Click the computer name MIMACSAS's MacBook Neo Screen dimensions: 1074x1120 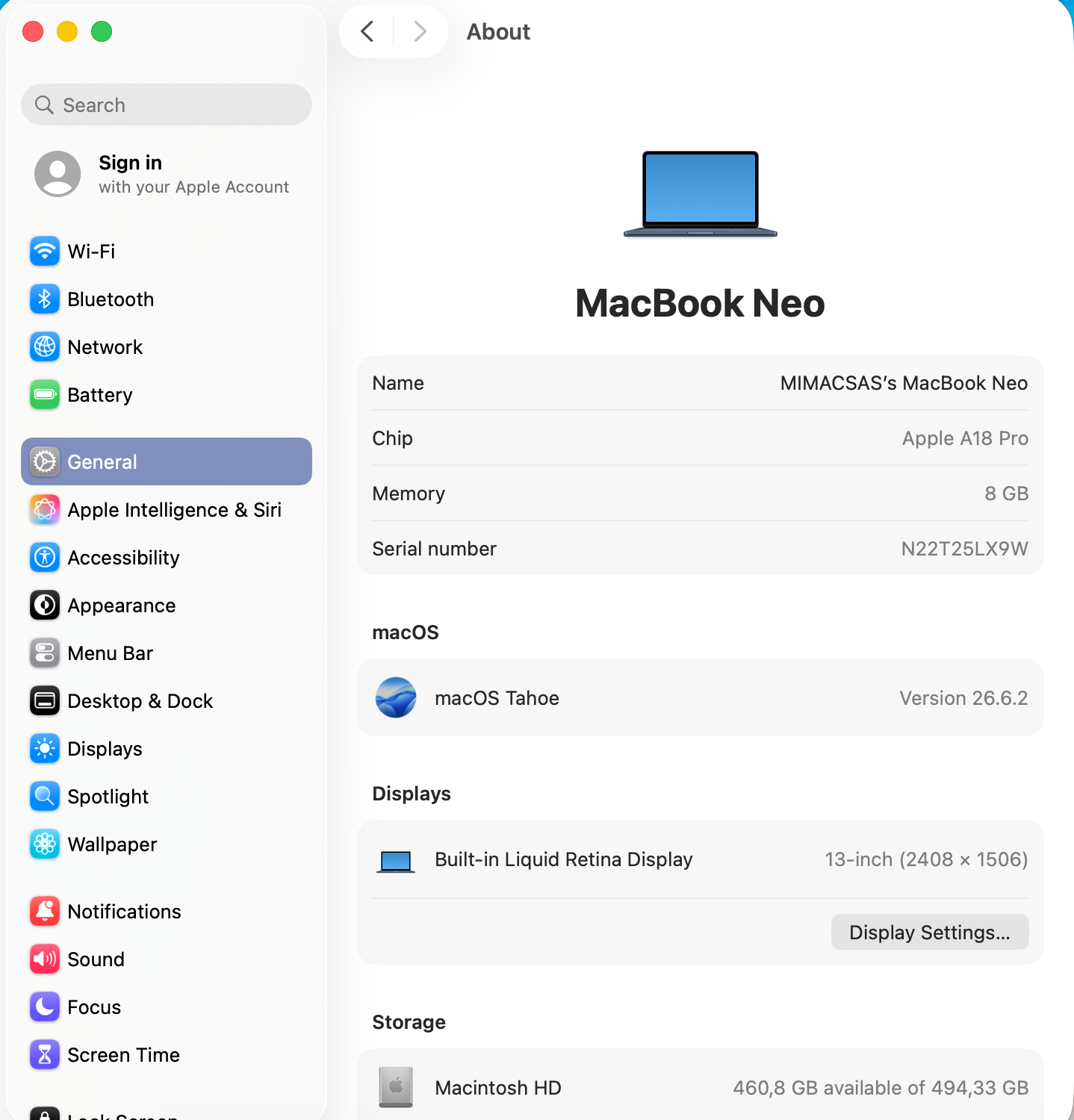904,383
